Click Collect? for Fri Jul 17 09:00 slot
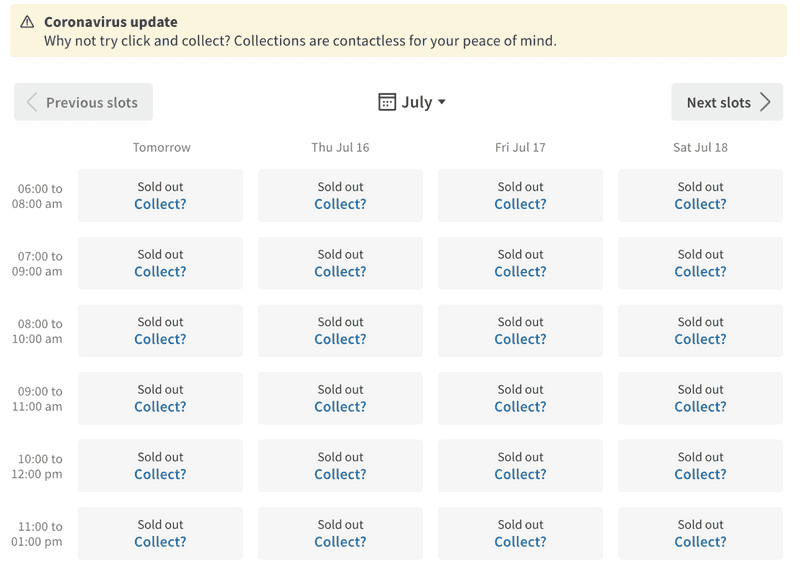This screenshot has width=800, height=569. tap(520, 407)
